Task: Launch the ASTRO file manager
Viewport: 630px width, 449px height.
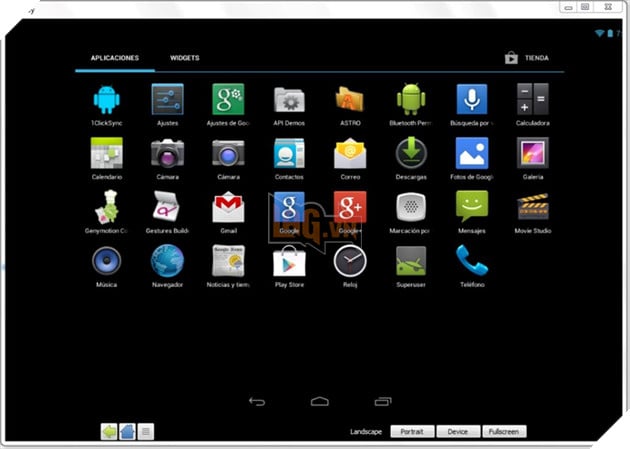Action: tap(350, 99)
